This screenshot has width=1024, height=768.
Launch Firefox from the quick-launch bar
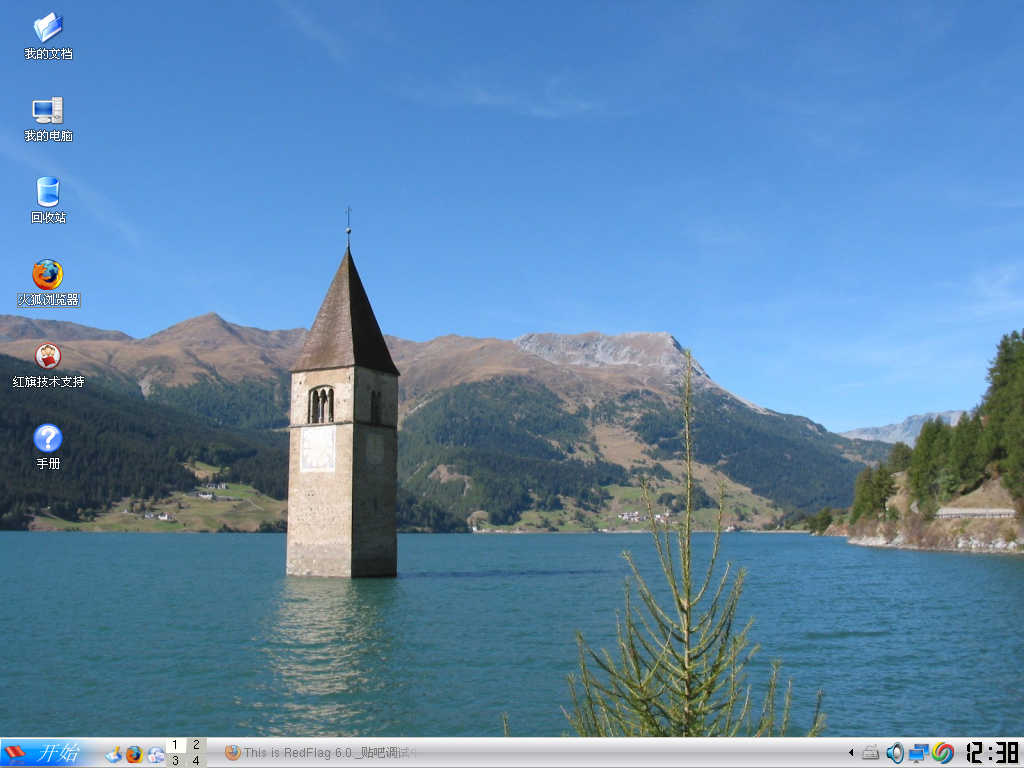pos(135,754)
